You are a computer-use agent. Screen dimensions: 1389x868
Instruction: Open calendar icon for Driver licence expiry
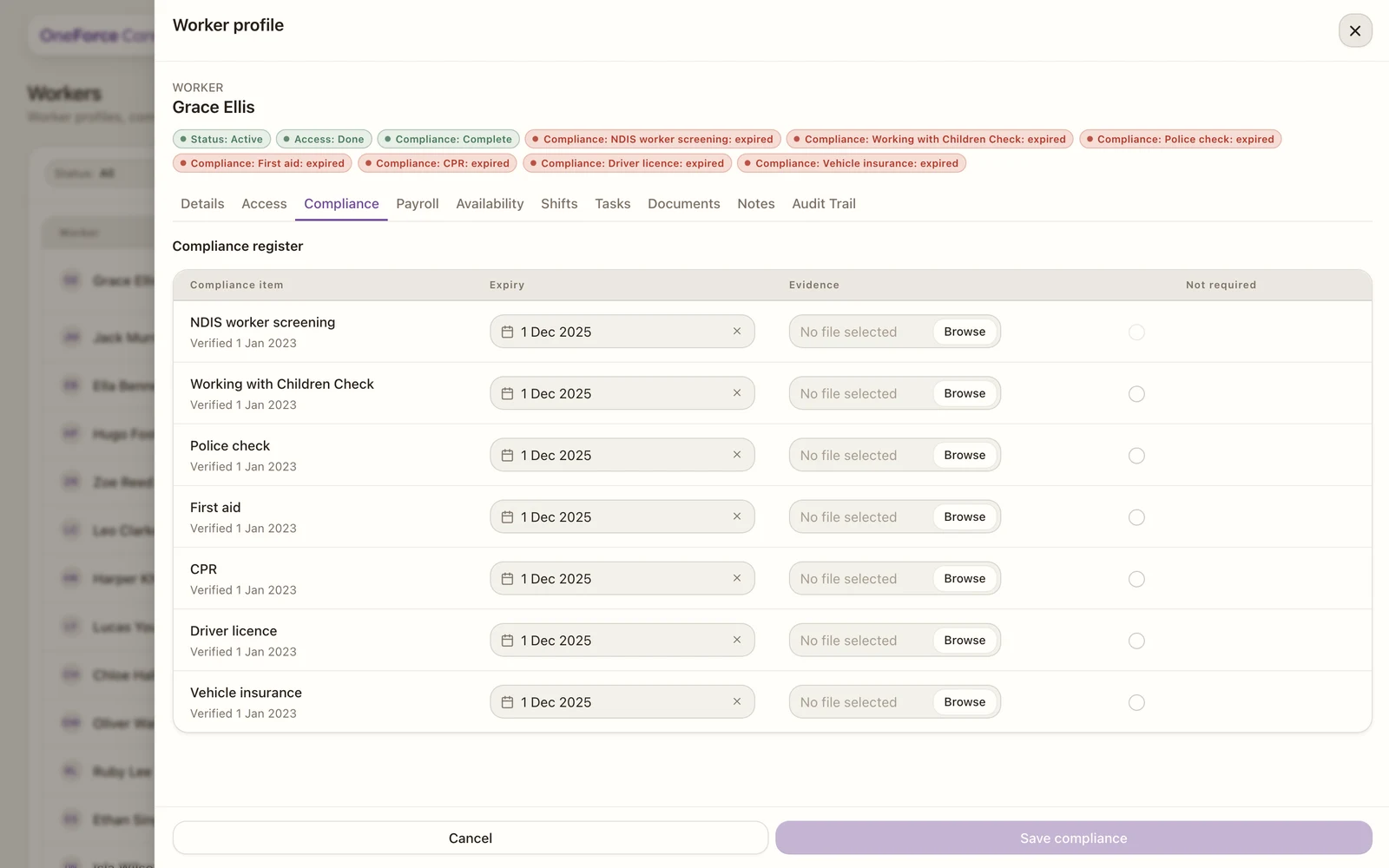point(507,640)
